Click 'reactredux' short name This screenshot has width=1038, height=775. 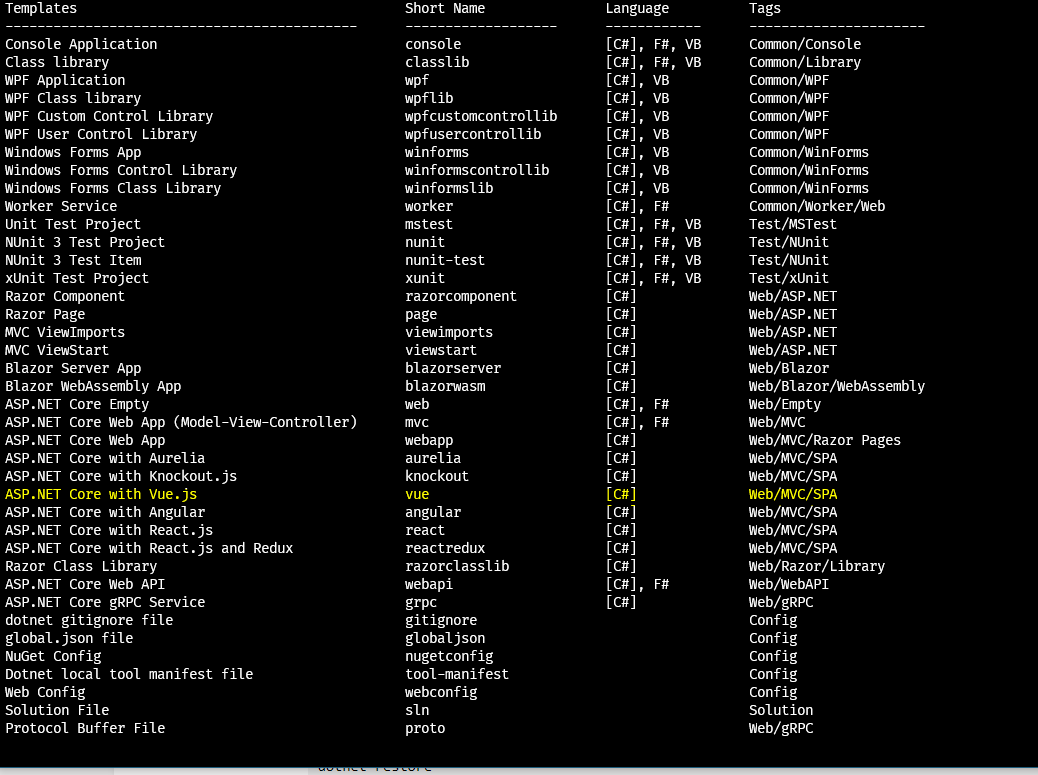pos(445,548)
